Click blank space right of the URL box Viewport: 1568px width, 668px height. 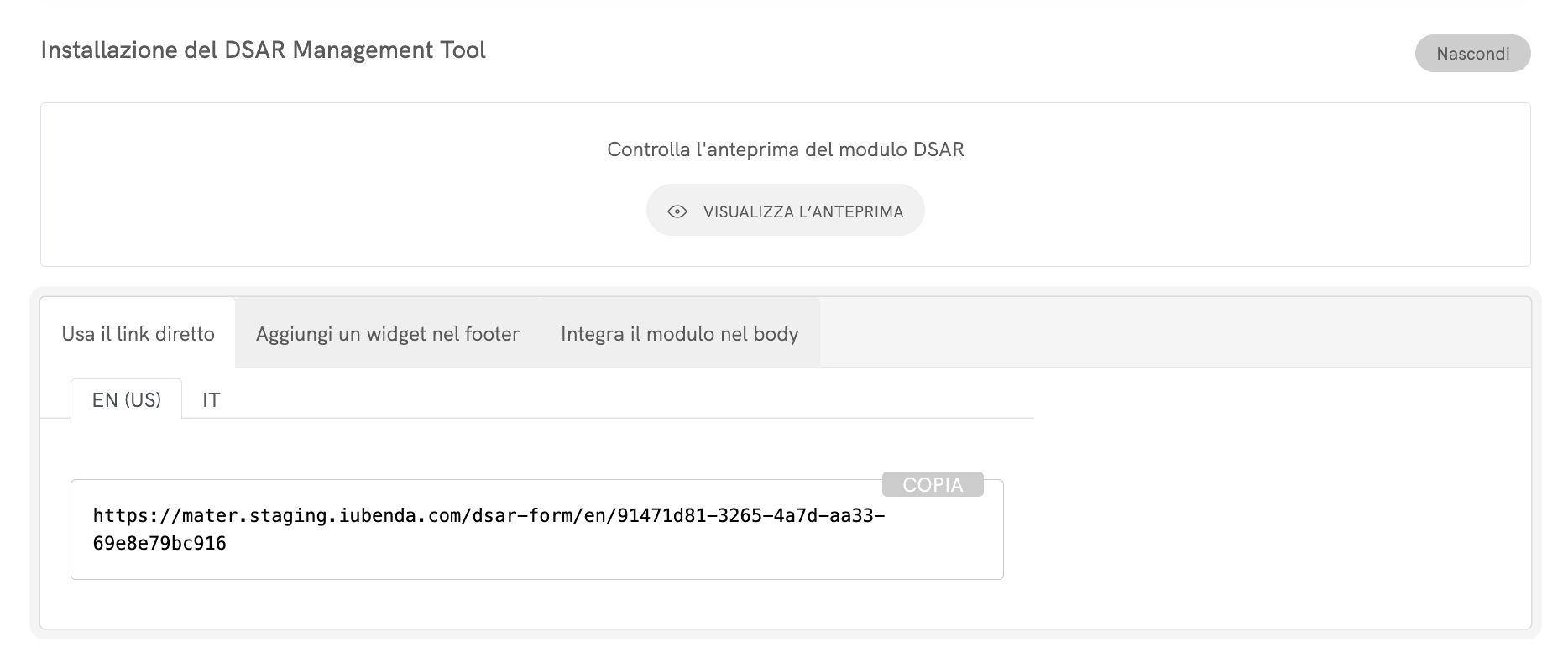pos(1259,529)
